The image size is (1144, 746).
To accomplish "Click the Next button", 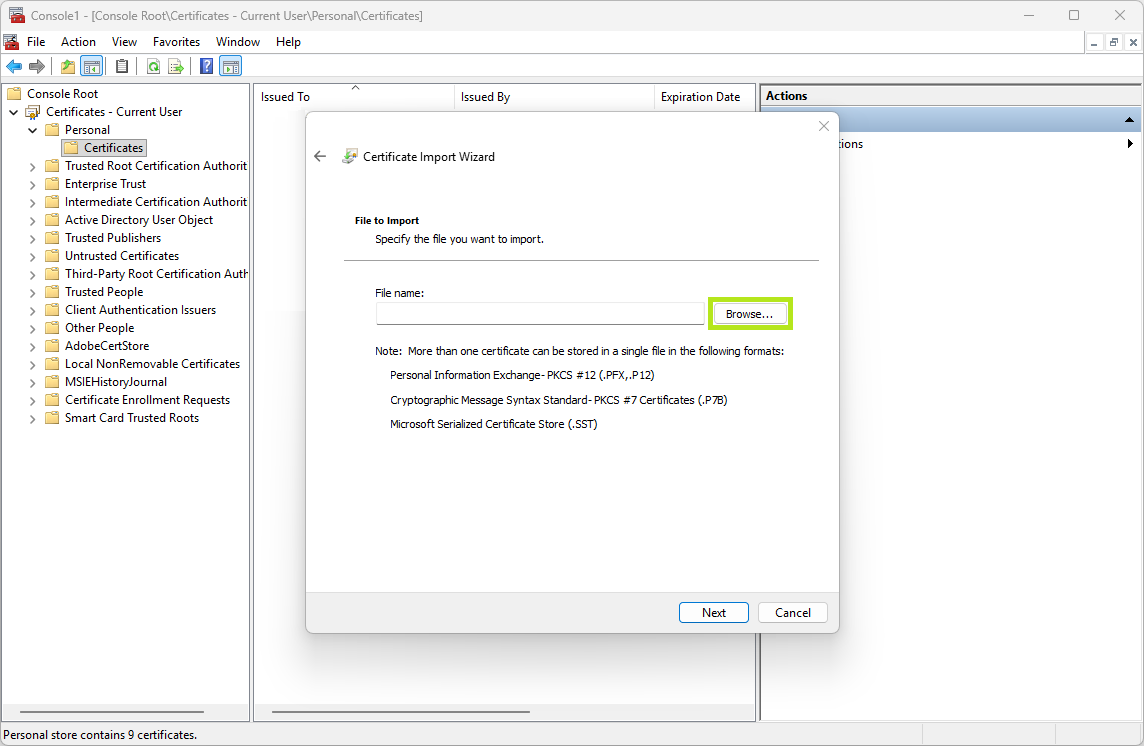I will [714, 612].
